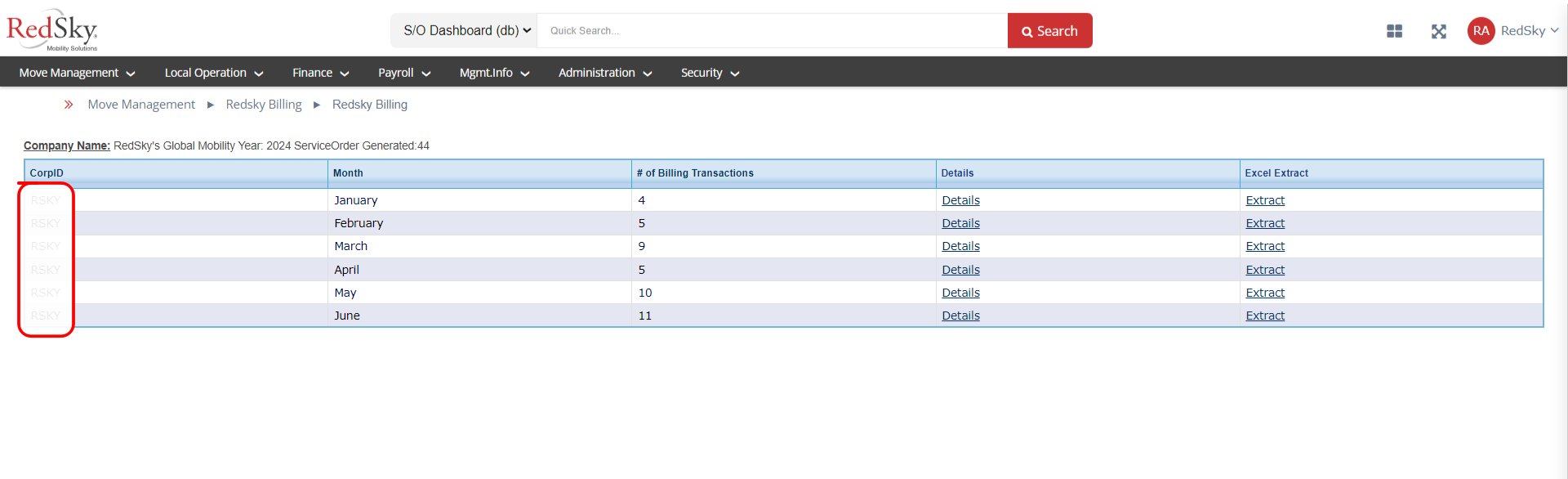Open Details for May
1568x479 pixels.
point(960,293)
